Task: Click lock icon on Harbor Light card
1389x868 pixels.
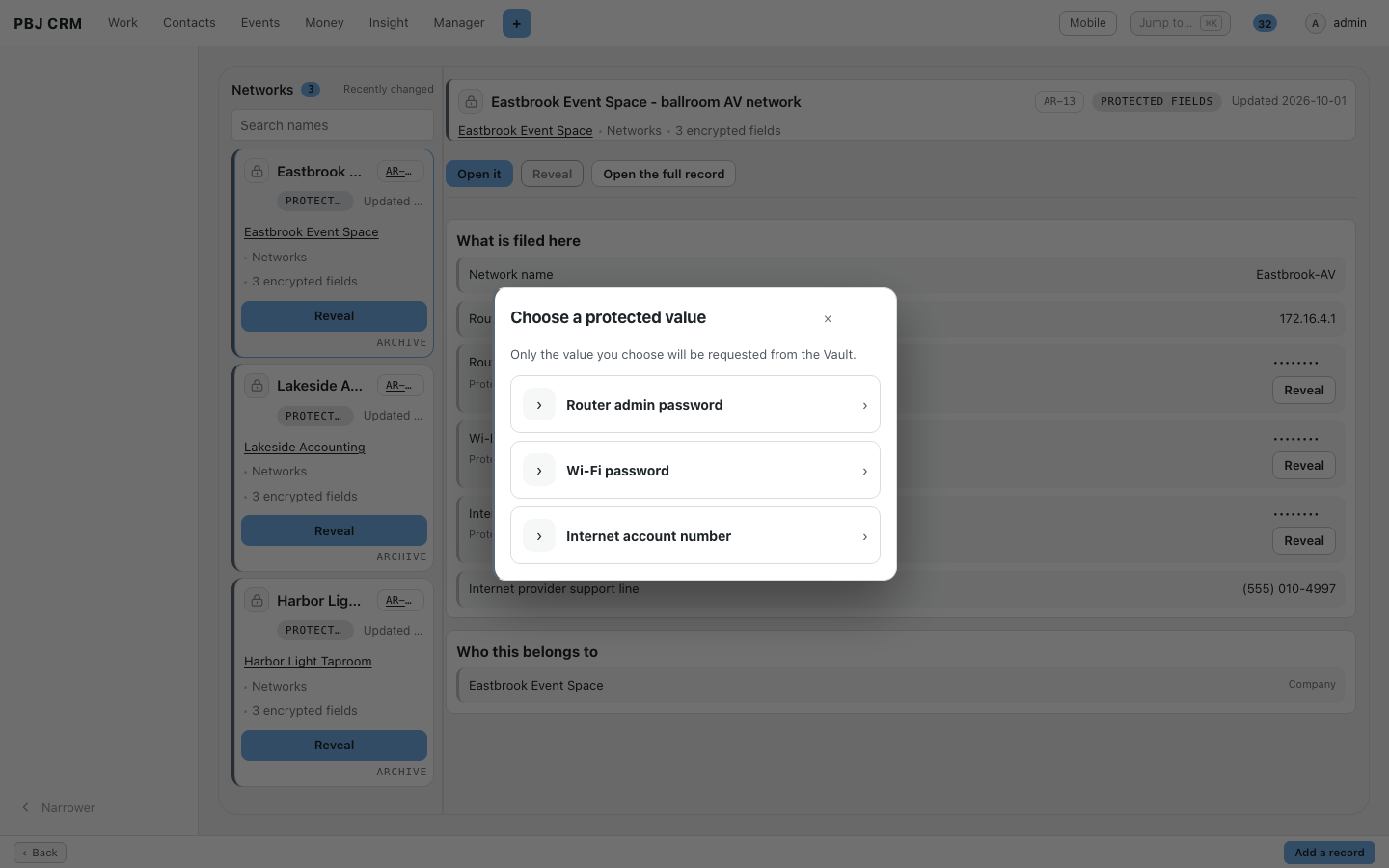Action: (x=257, y=601)
